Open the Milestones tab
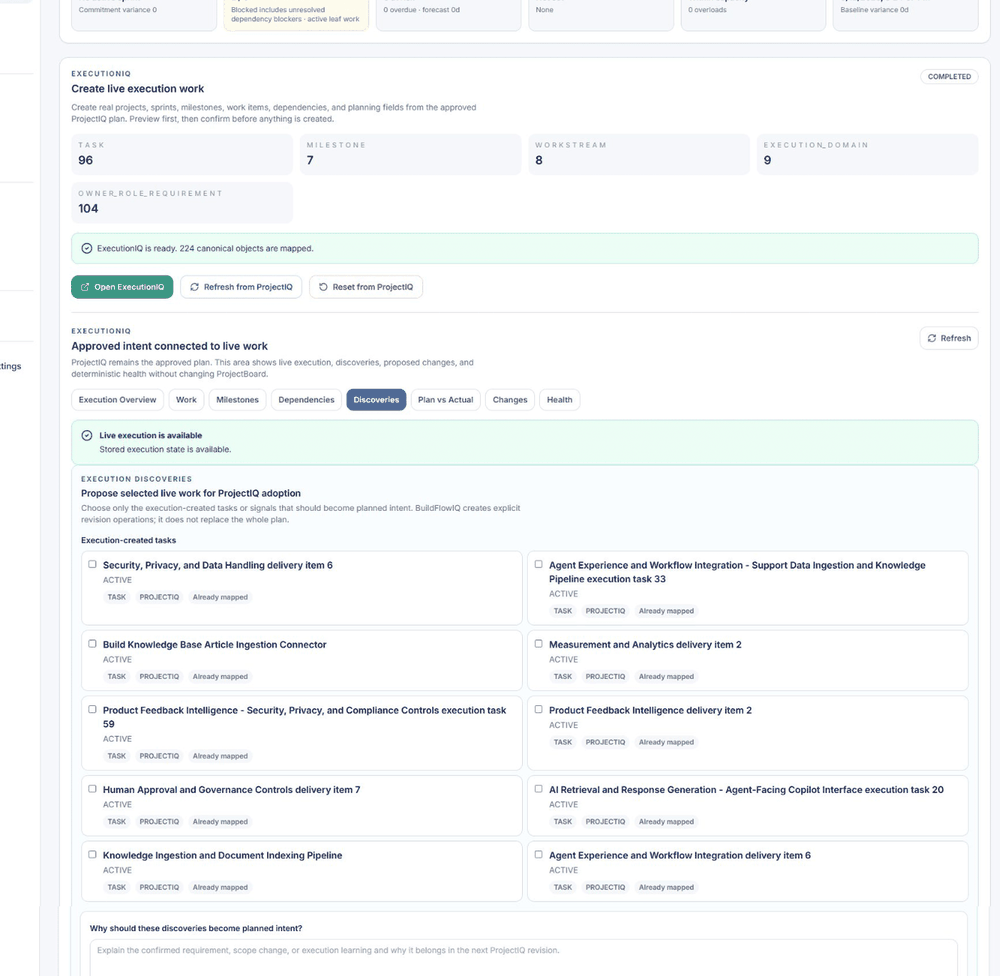Screen dimensions: 1000x976 [237, 400]
